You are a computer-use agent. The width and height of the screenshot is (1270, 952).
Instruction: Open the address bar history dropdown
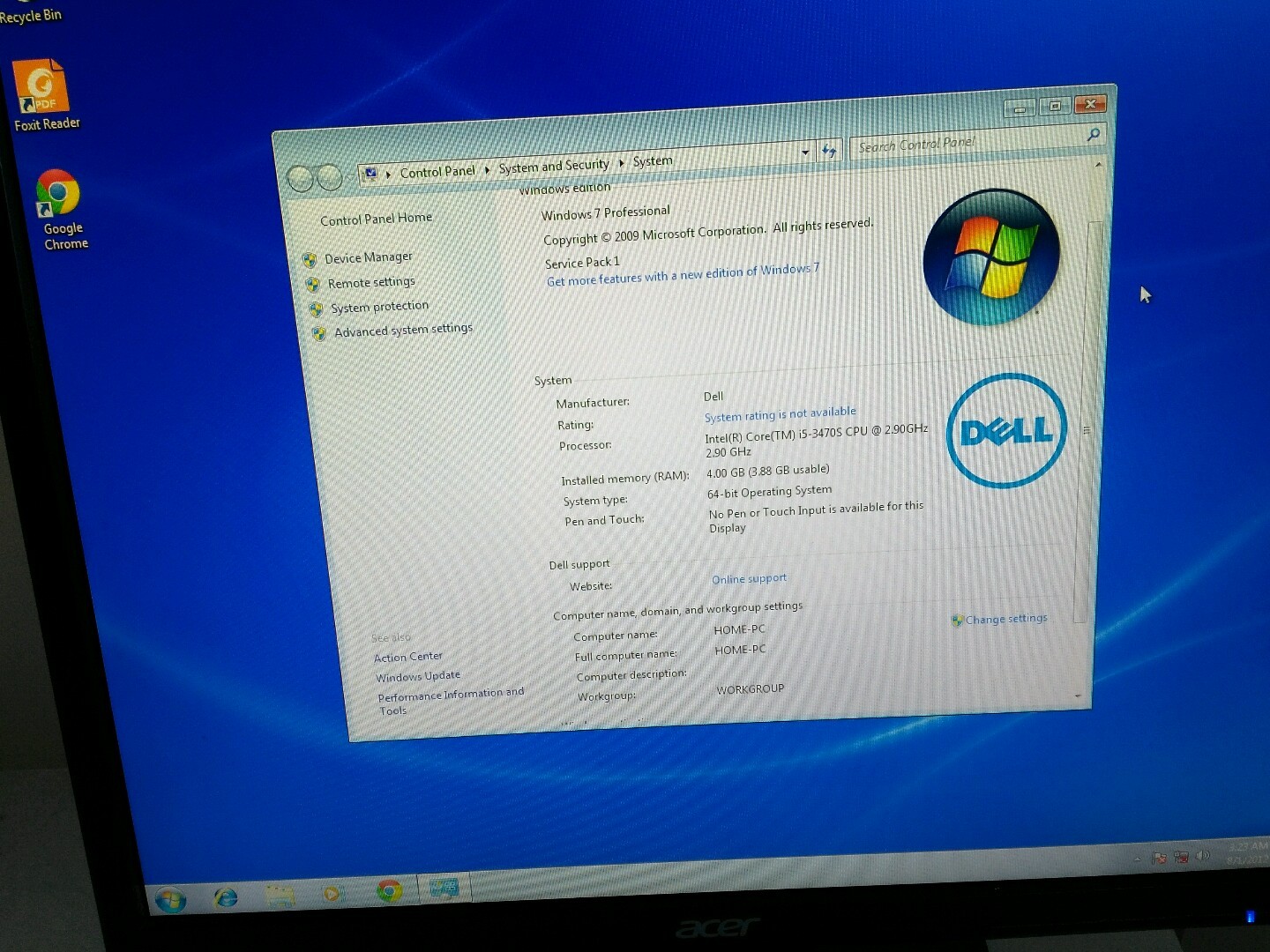click(x=805, y=152)
